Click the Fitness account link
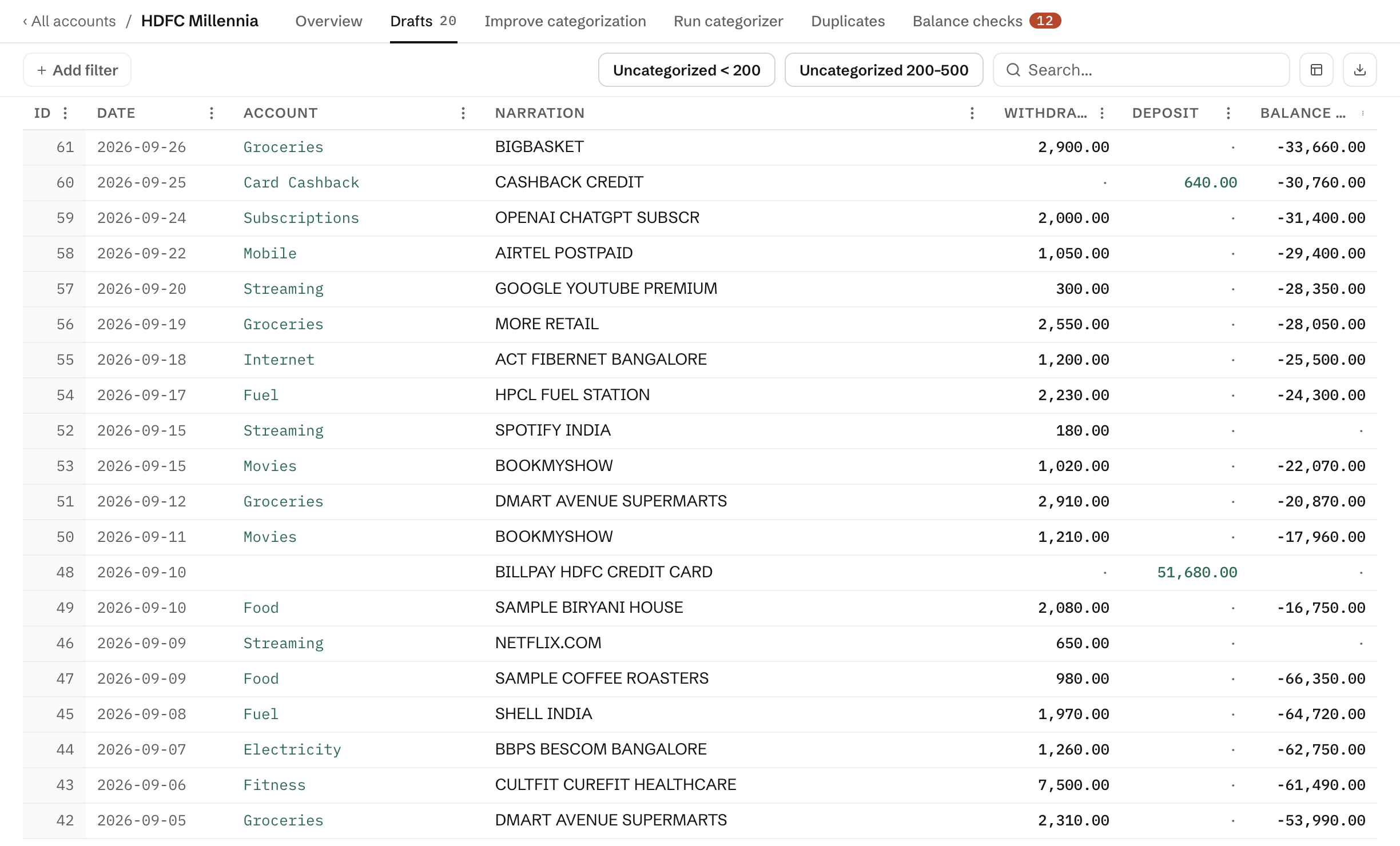Image resolution: width=1400 pixels, height=846 pixels. click(x=275, y=785)
